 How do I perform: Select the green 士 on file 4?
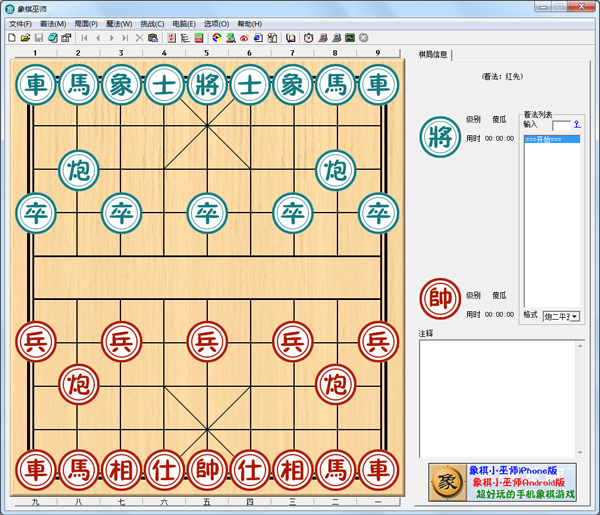[164, 85]
